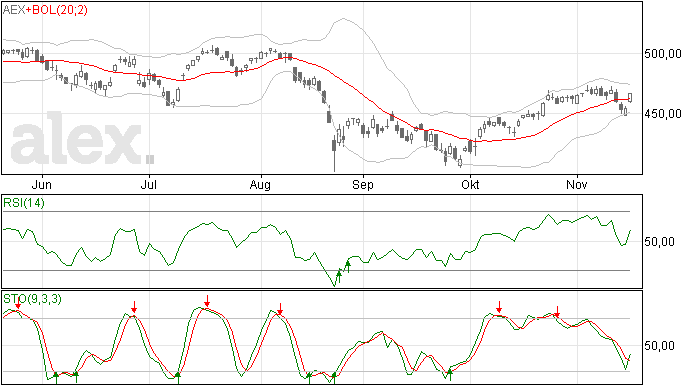Select the Nov month label
Image resolution: width=690 pixels, height=387 pixels.
pos(576,184)
